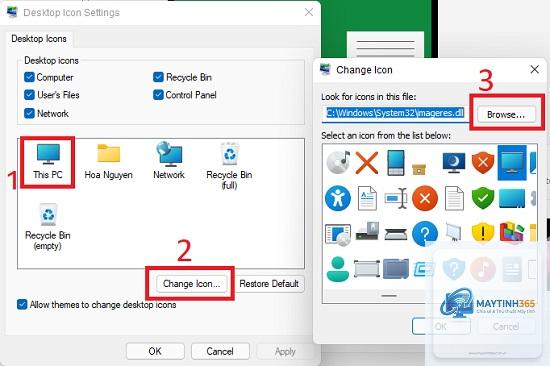Choose the blue tablet device icon
This screenshot has height=366, width=550.
tap(396, 163)
